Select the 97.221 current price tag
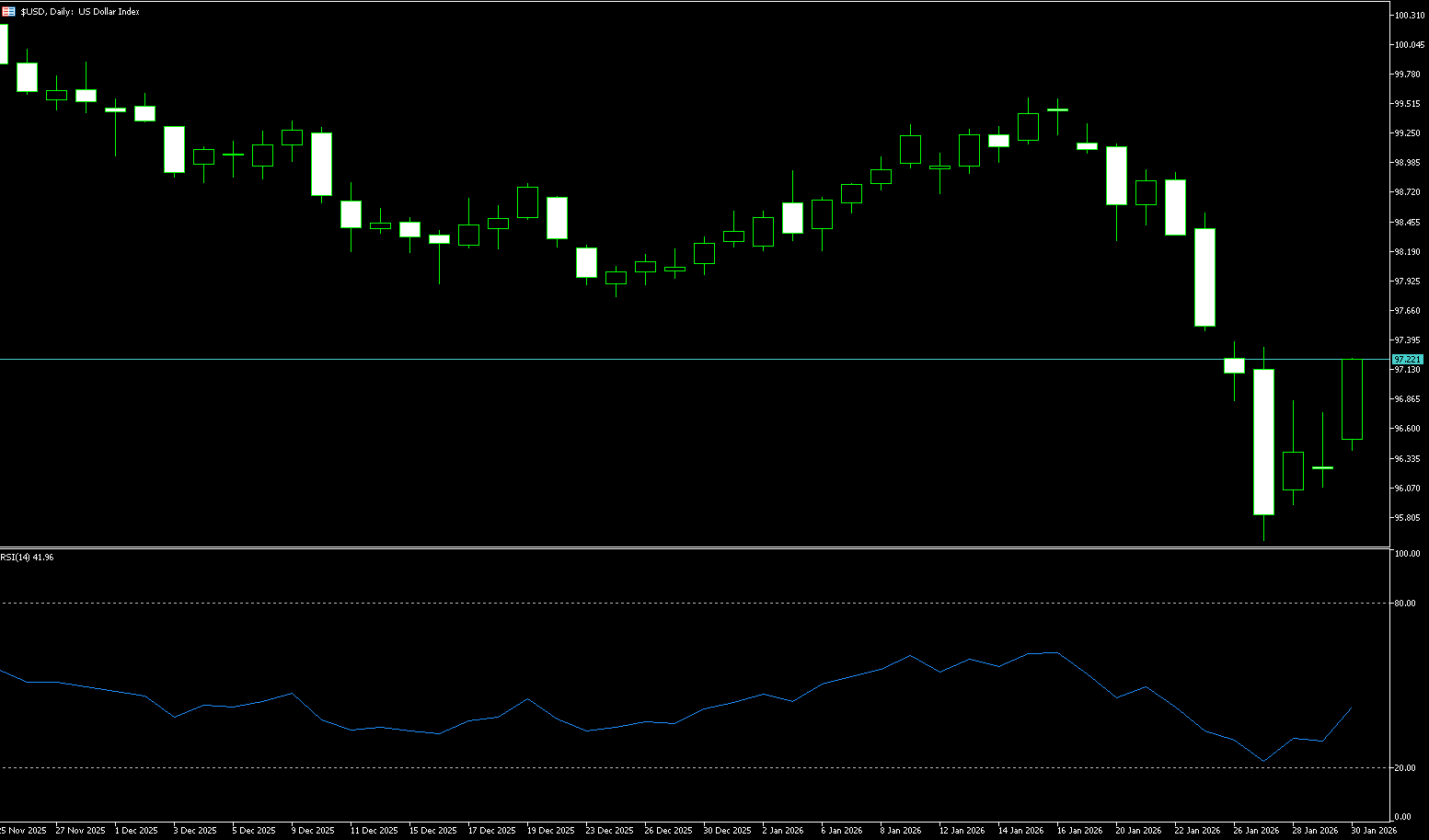This screenshot has height=840, width=1429. coord(1408,359)
